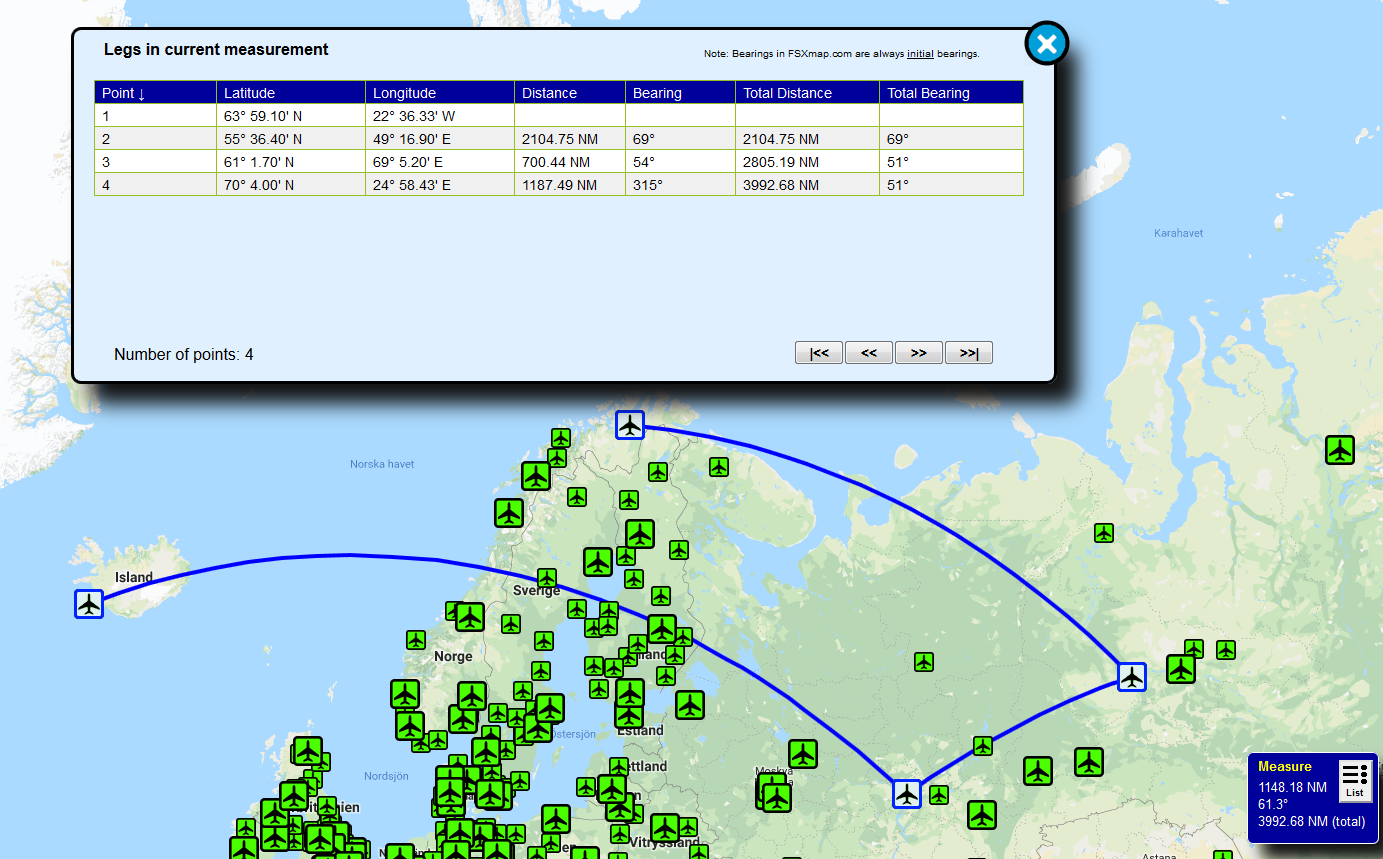The image size is (1383, 859).
Task: Click the Latitude column header
Action: click(x=249, y=93)
